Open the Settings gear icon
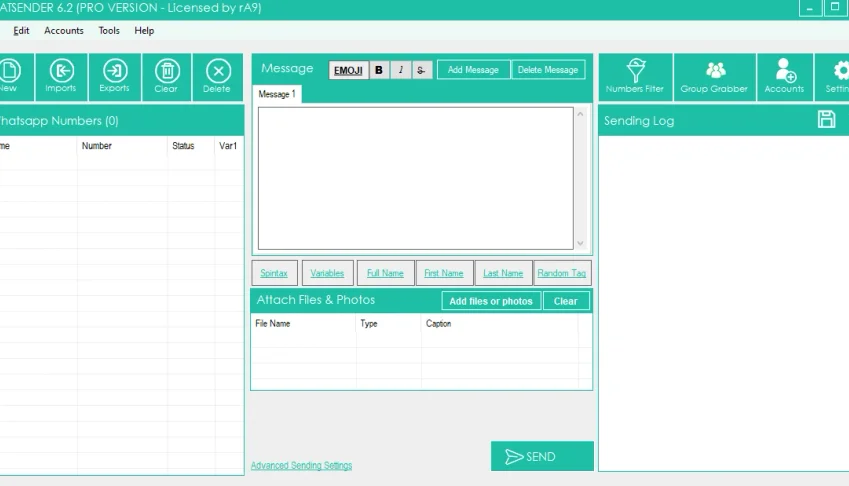The image size is (849, 486). 832,77
